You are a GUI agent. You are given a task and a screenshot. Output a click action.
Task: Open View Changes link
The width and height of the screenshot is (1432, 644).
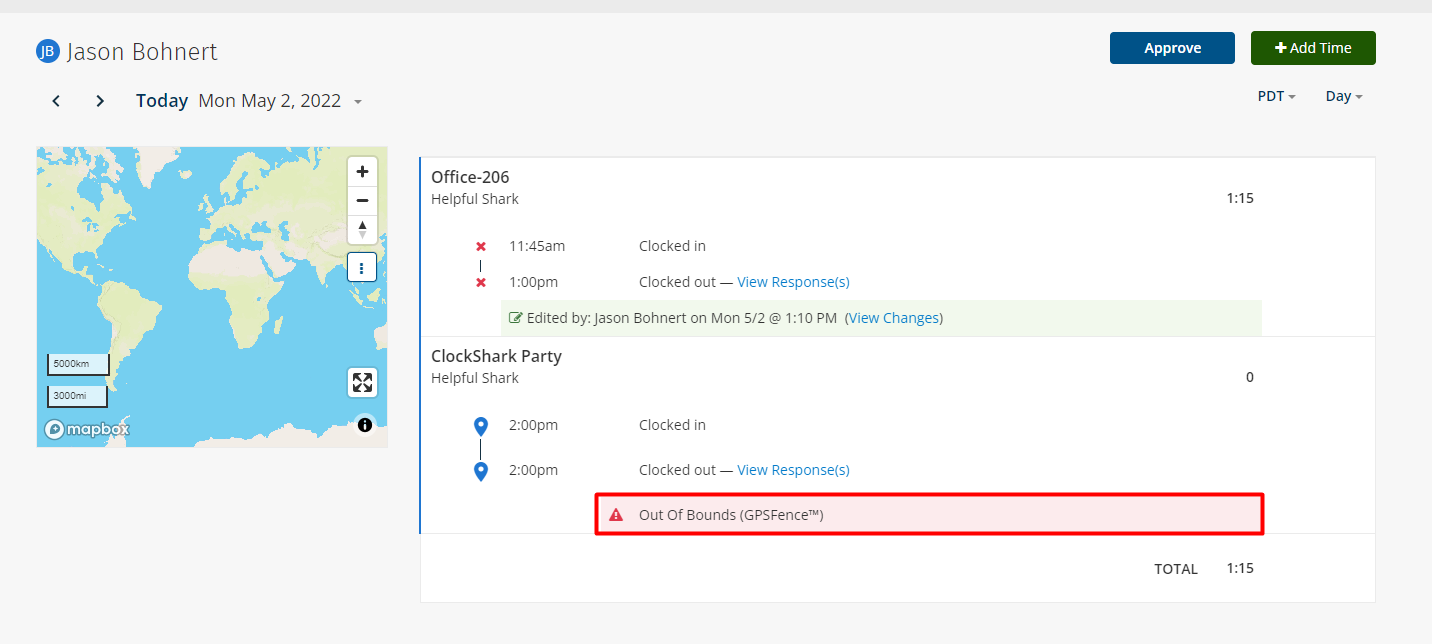point(893,318)
